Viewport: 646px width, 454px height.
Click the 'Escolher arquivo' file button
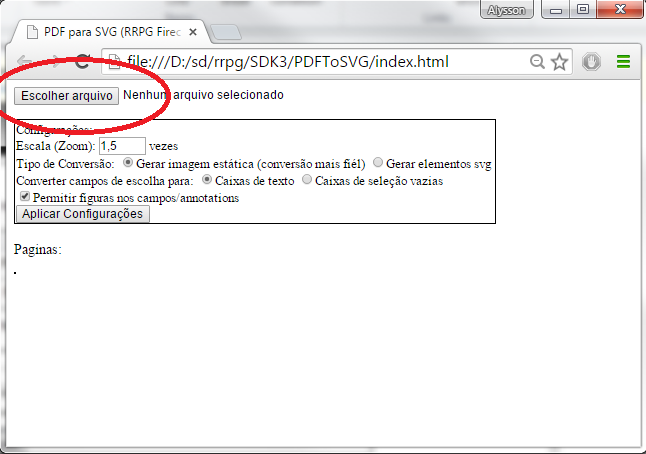67,95
